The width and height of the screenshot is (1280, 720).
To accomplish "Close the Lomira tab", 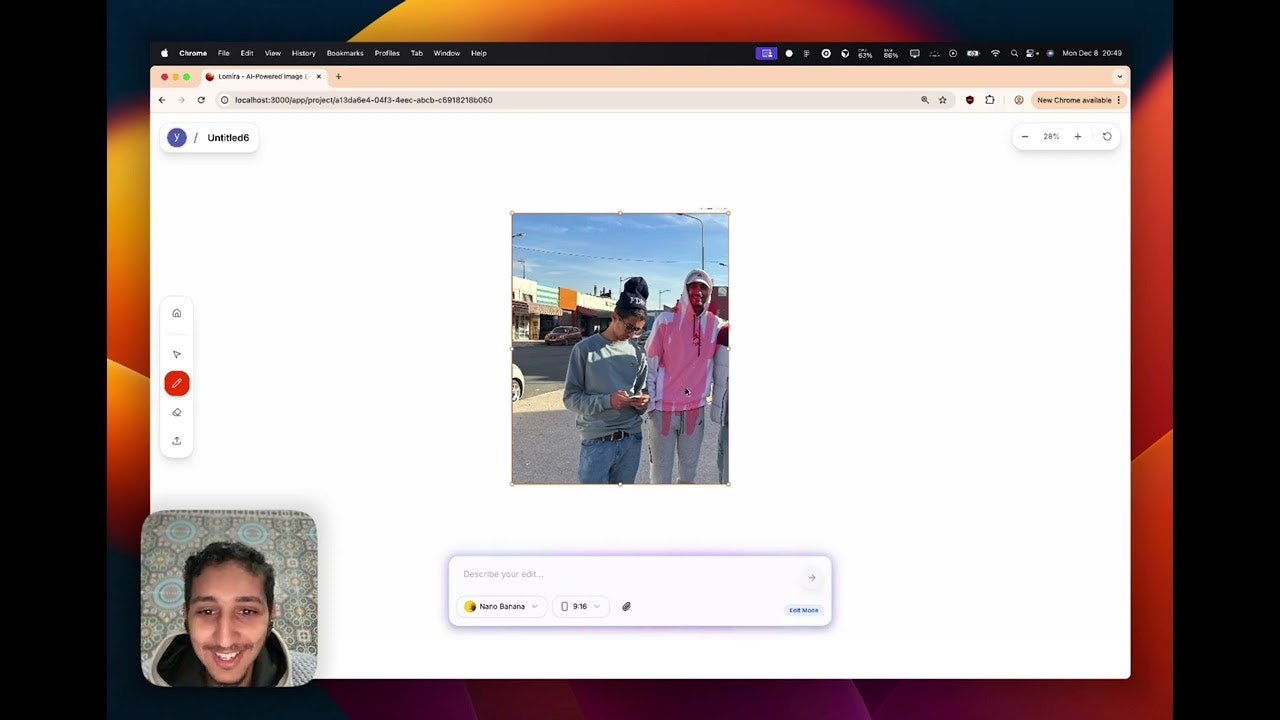I will 319,77.
